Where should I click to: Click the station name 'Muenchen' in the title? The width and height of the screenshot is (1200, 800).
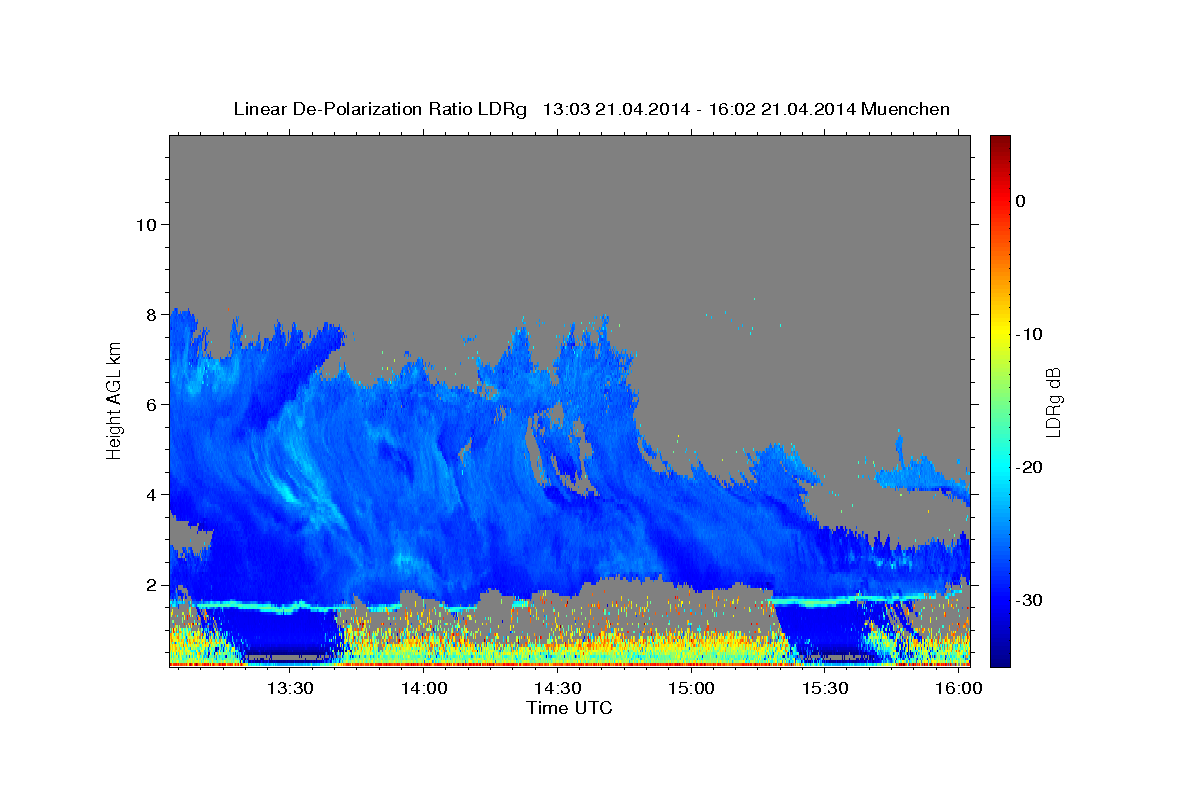pyautogui.click(x=906, y=109)
